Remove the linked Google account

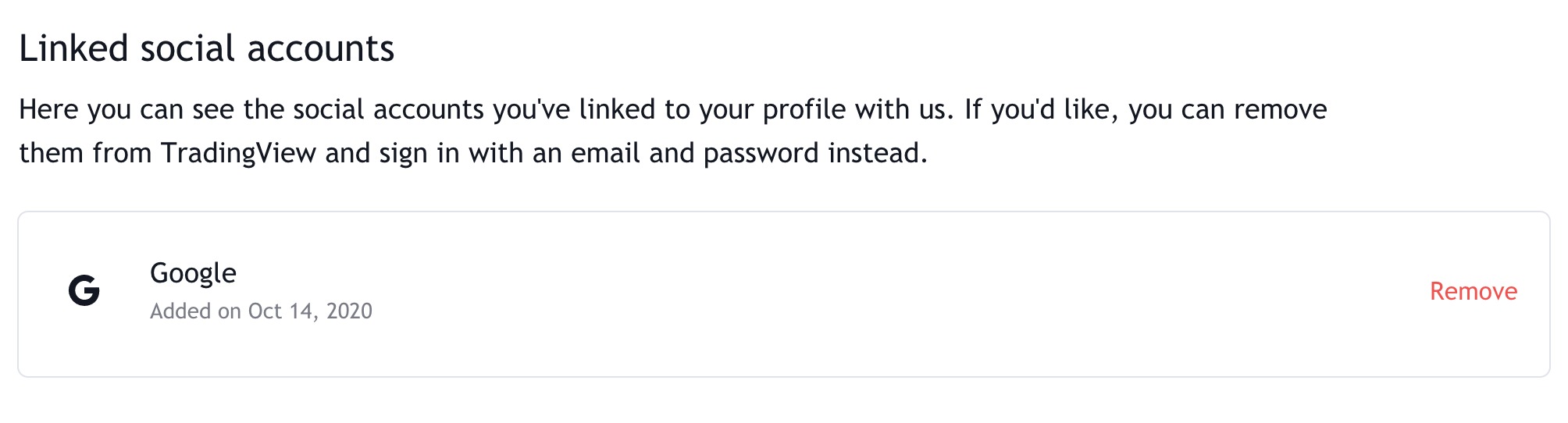coord(1473,291)
